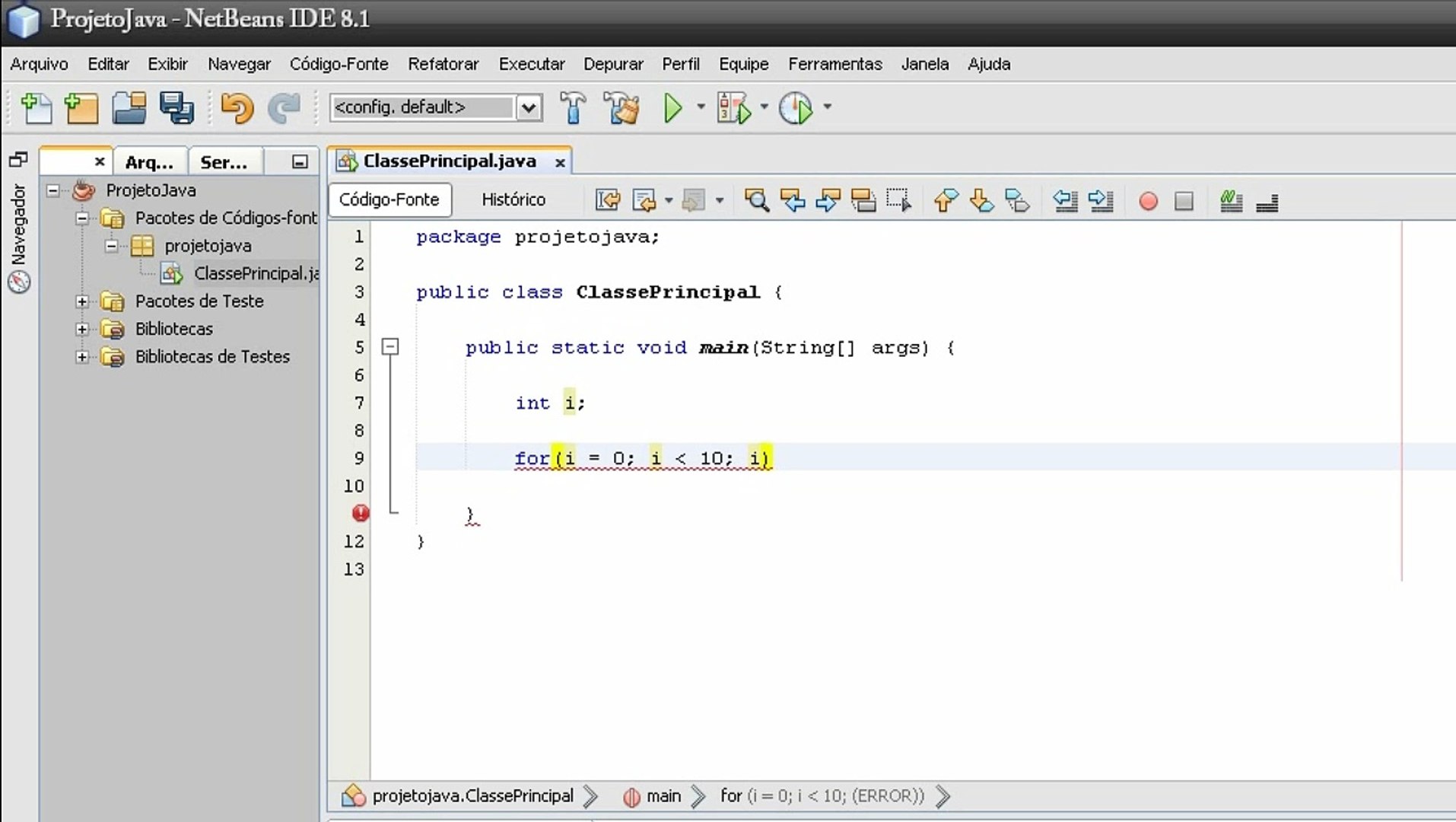Screen dimensions: 1456x822
Task: Save all files using Save All icon
Action: coord(176,108)
